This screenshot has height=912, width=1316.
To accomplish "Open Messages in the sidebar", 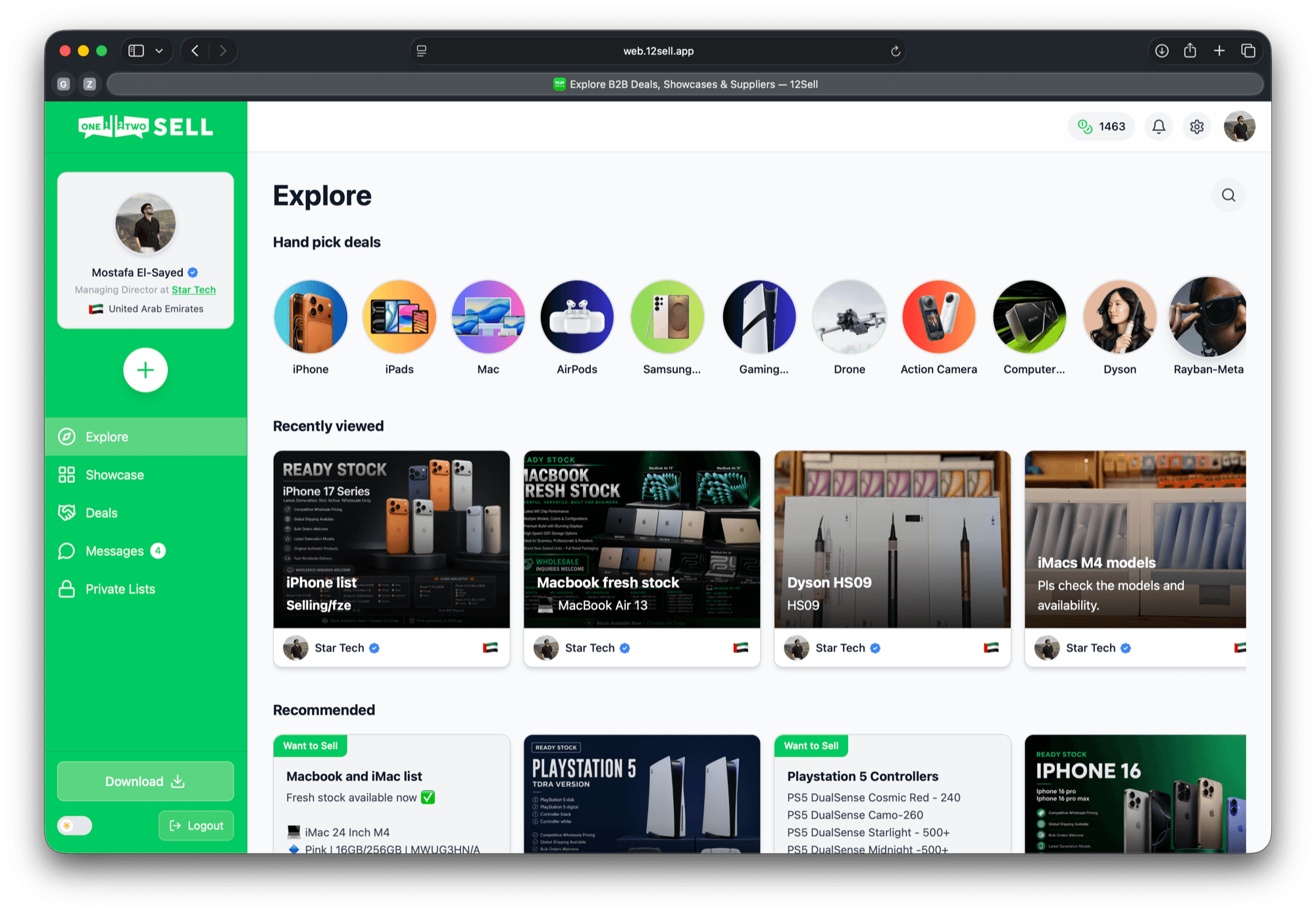I will coord(145,551).
